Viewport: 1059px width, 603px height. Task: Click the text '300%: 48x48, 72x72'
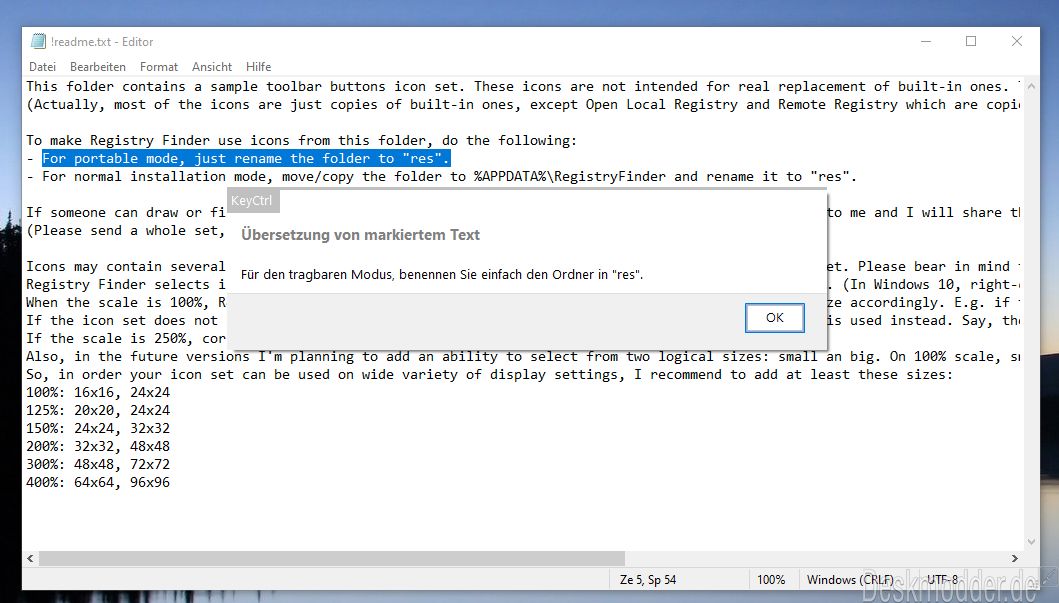click(x=98, y=465)
